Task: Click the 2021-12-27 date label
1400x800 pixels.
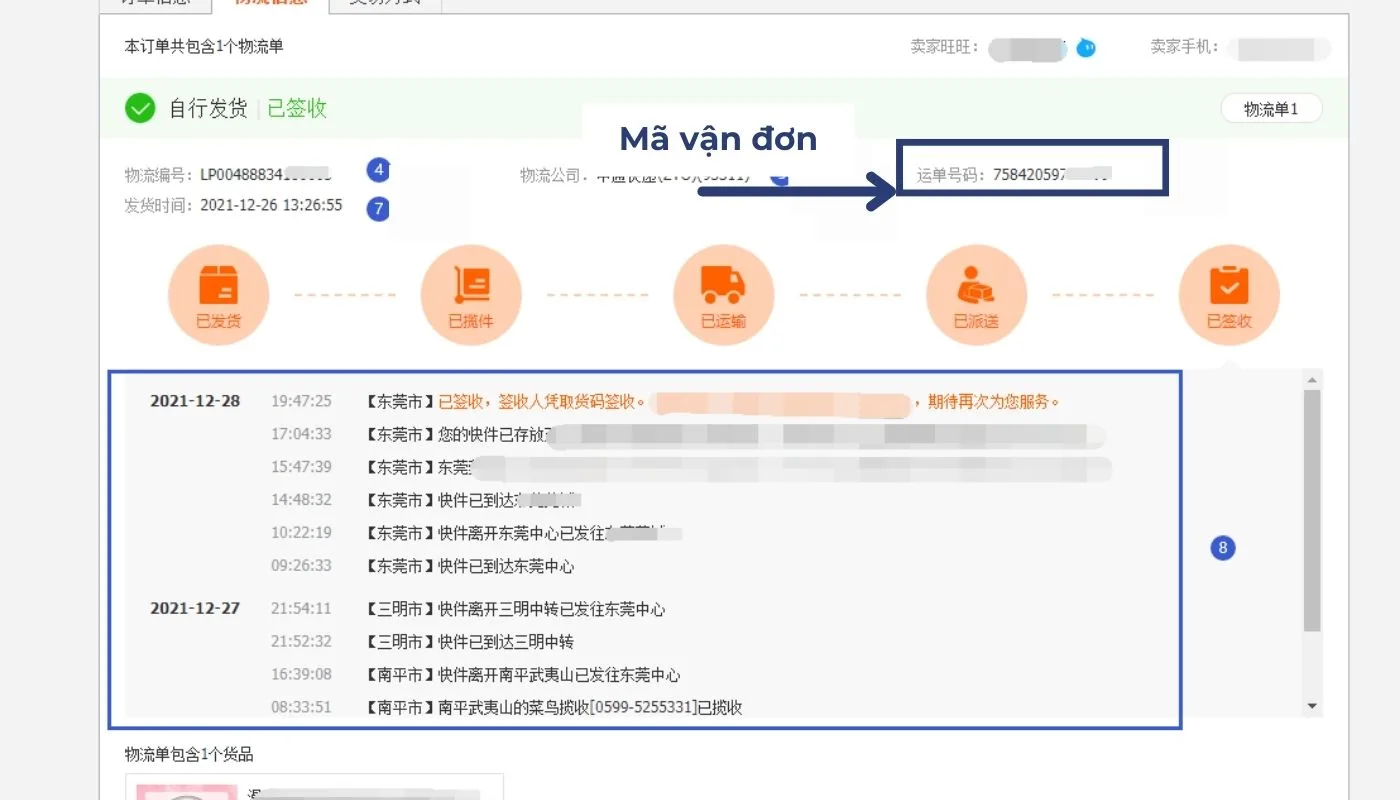Action: (x=195, y=608)
